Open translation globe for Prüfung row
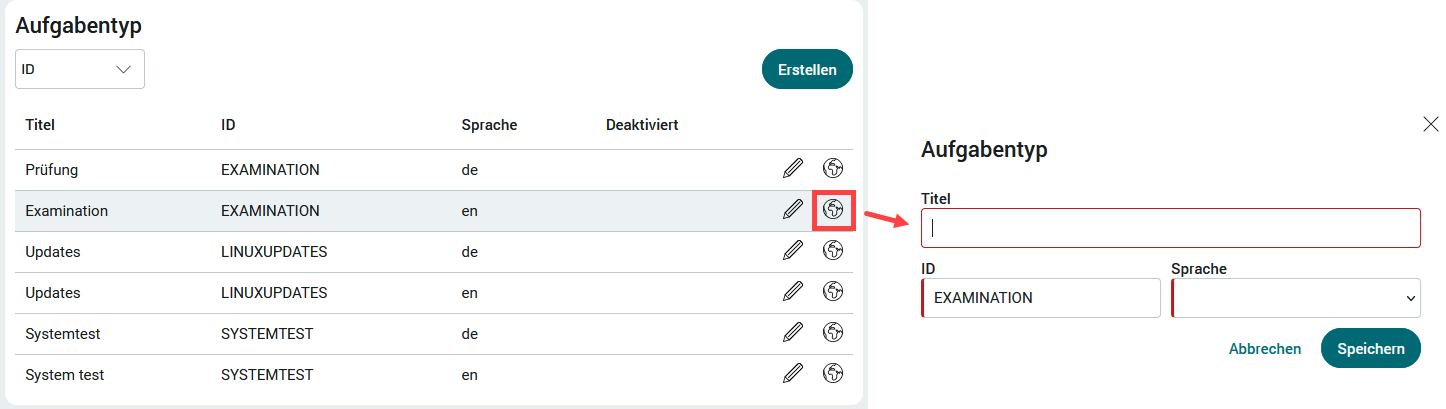Image resolution: width=1446 pixels, height=409 pixels. [x=833, y=168]
